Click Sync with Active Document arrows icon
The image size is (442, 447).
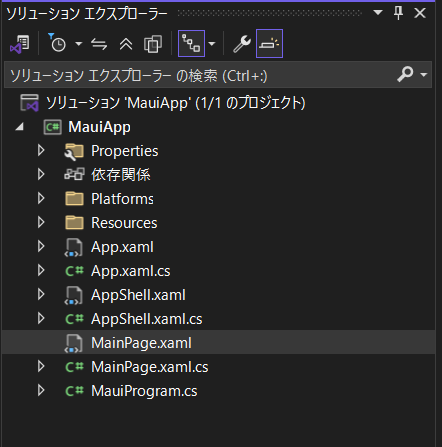coord(99,44)
